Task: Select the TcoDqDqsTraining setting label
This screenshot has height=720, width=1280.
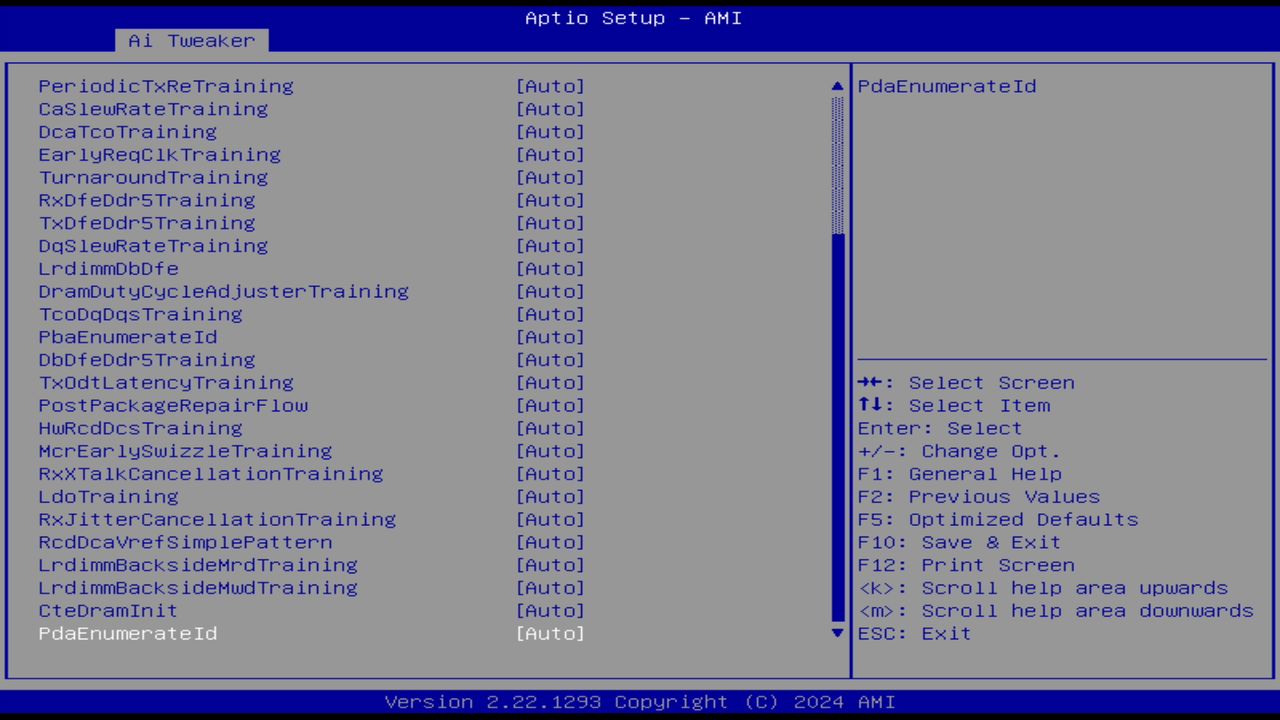Action: pos(141,315)
